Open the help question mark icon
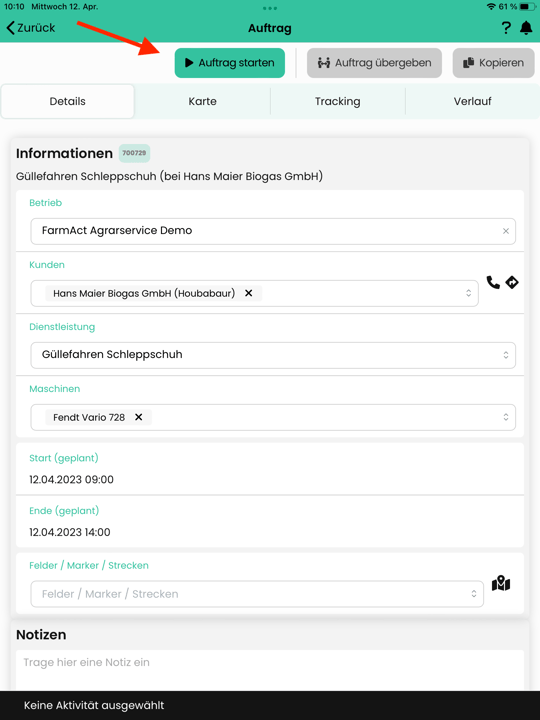The width and height of the screenshot is (540, 720). click(506, 28)
